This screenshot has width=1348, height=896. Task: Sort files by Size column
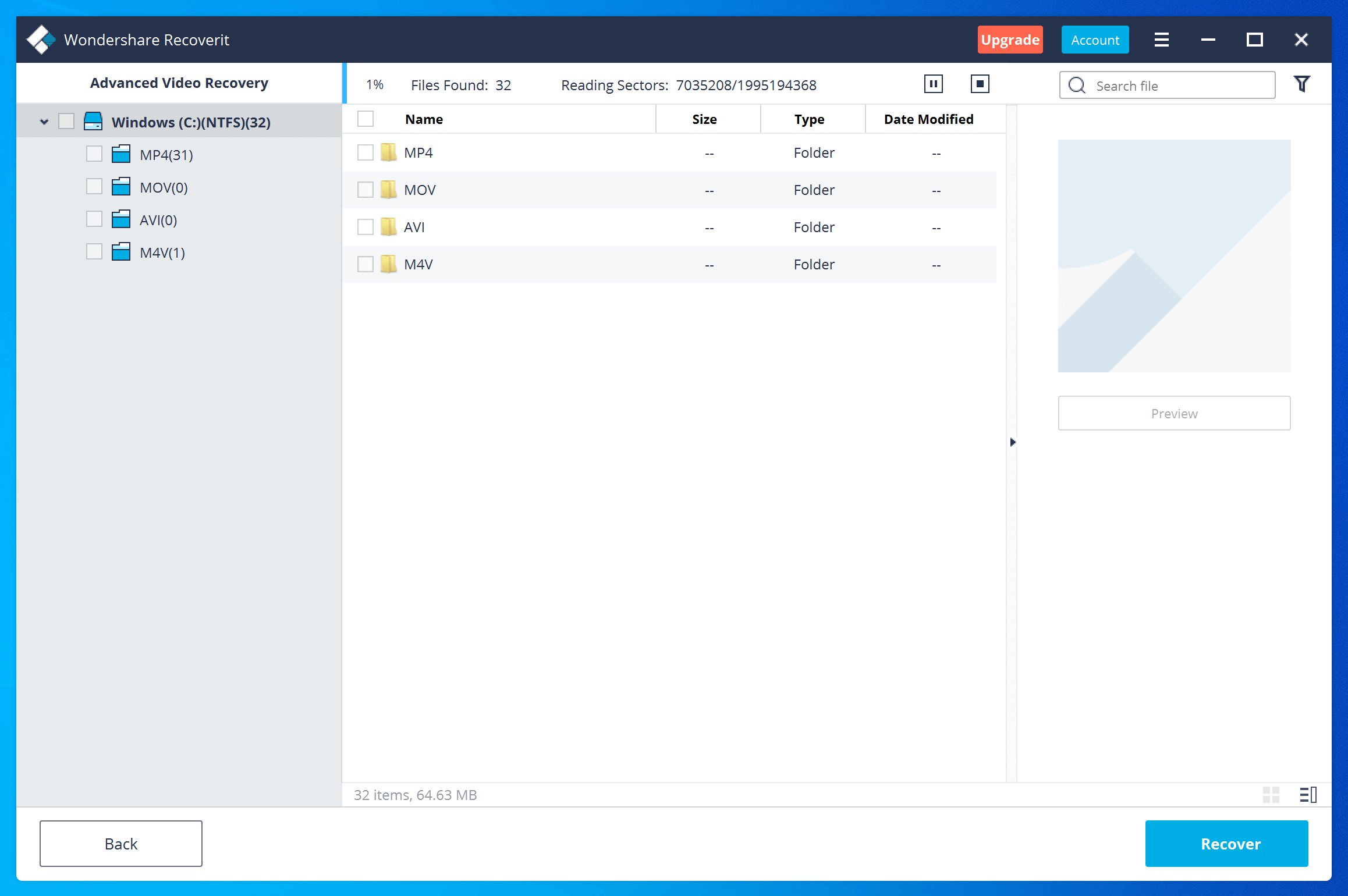tap(704, 119)
